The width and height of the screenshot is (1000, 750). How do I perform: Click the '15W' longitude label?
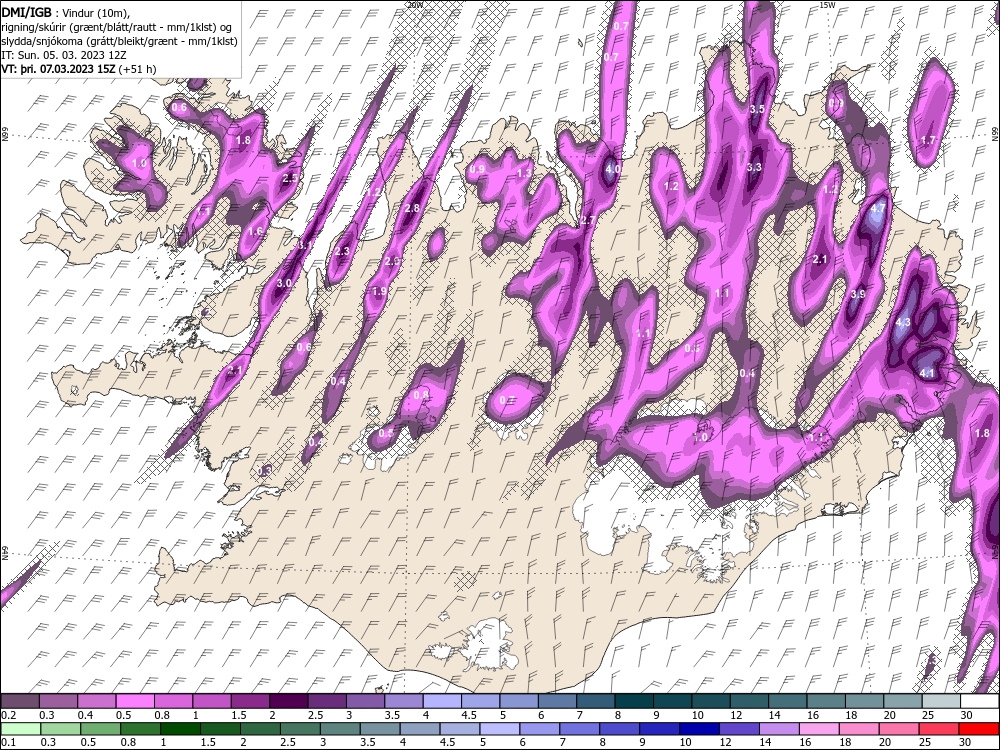(827, 4)
